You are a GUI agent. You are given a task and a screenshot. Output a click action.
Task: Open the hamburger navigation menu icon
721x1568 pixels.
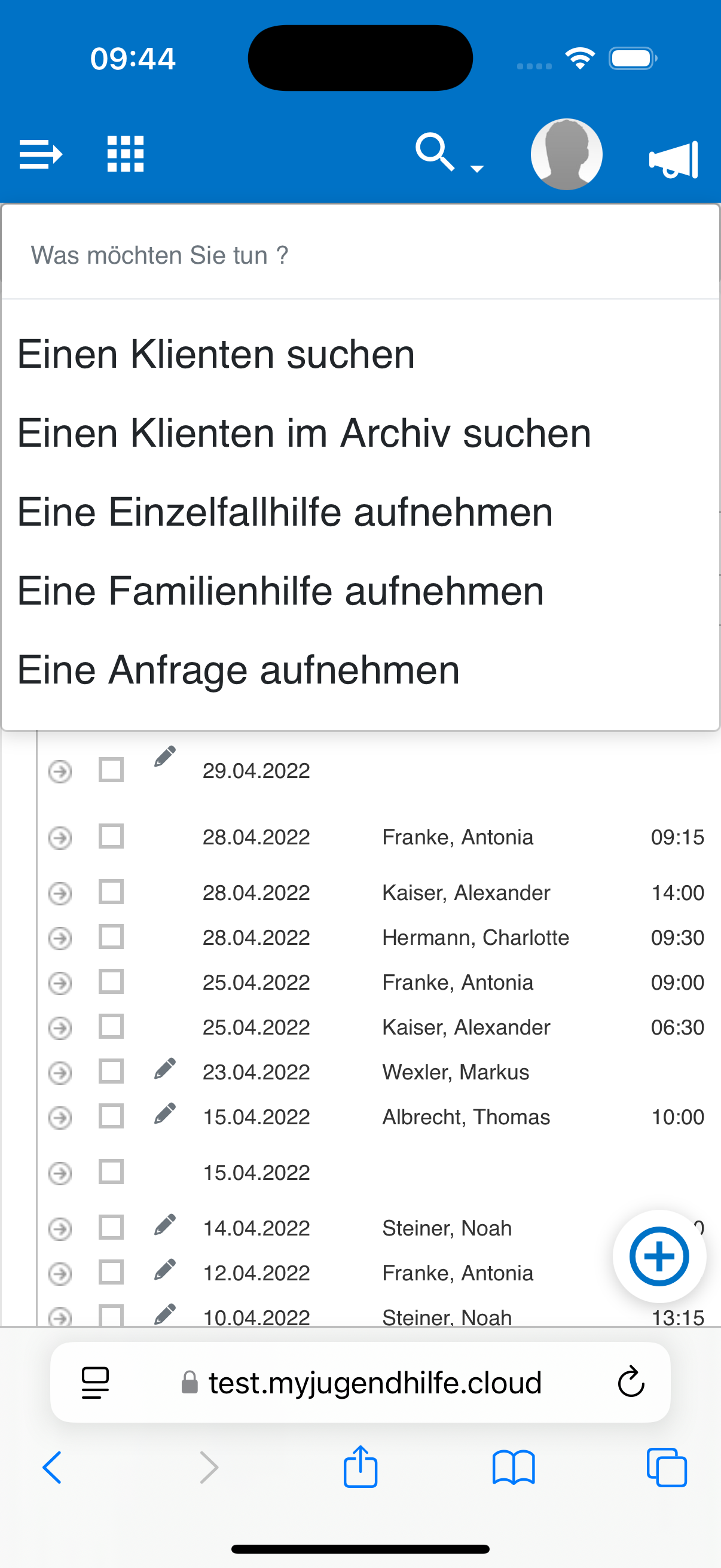(40, 153)
